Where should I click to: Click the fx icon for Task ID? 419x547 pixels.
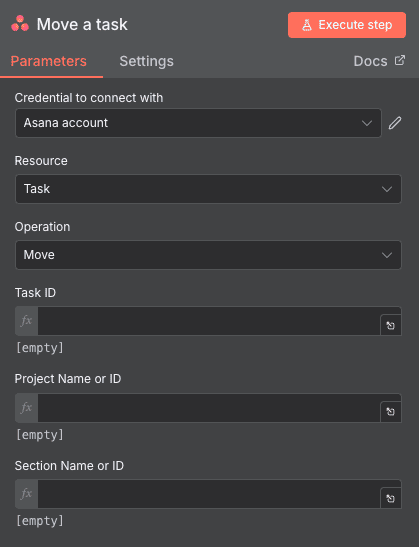click(x=27, y=321)
